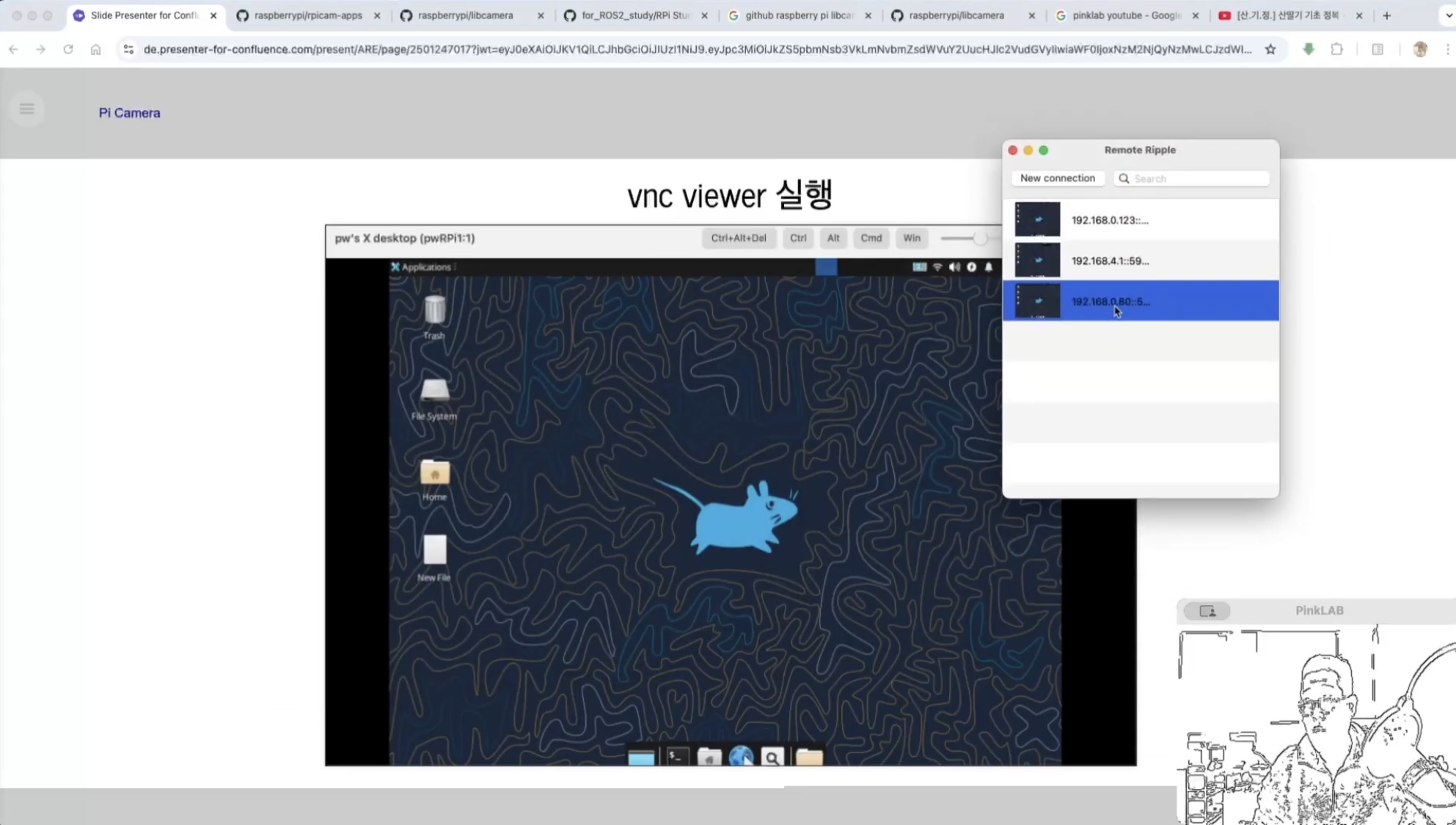Reload the page with the refresh icon
This screenshot has height=825, width=1456.
(x=68, y=49)
